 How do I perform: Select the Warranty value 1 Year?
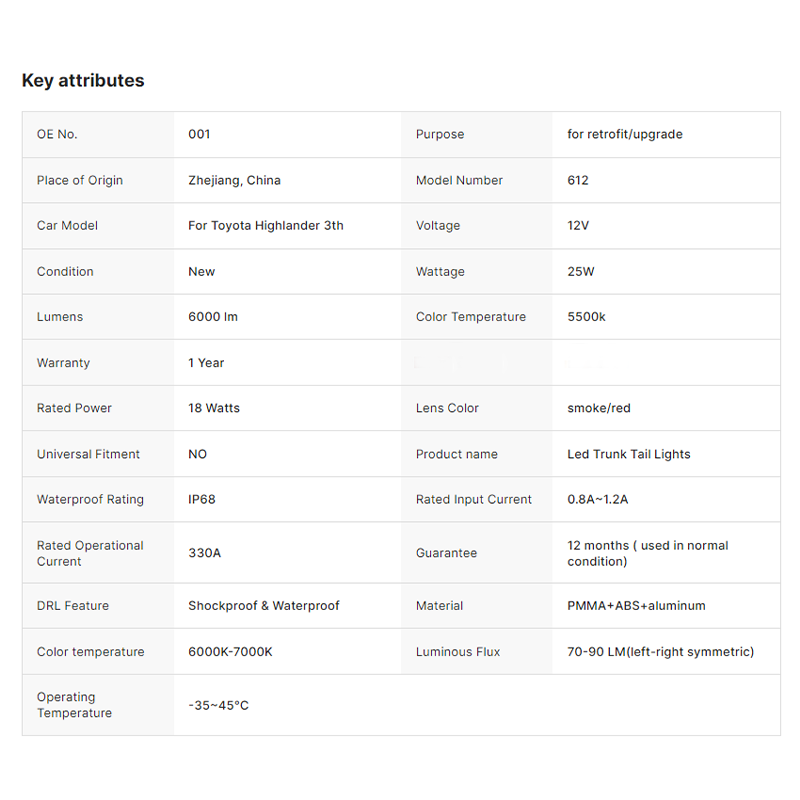[x=206, y=363]
